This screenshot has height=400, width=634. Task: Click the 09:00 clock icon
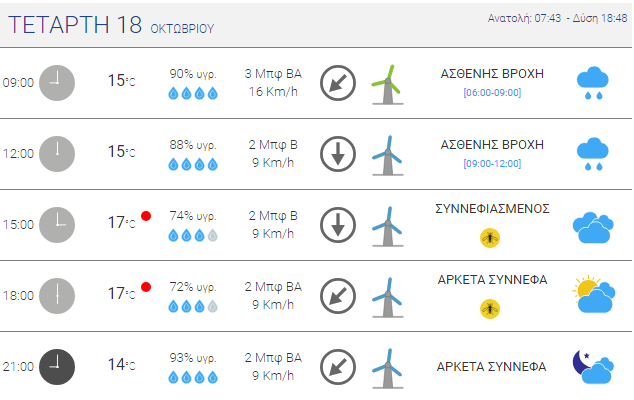(x=57, y=83)
